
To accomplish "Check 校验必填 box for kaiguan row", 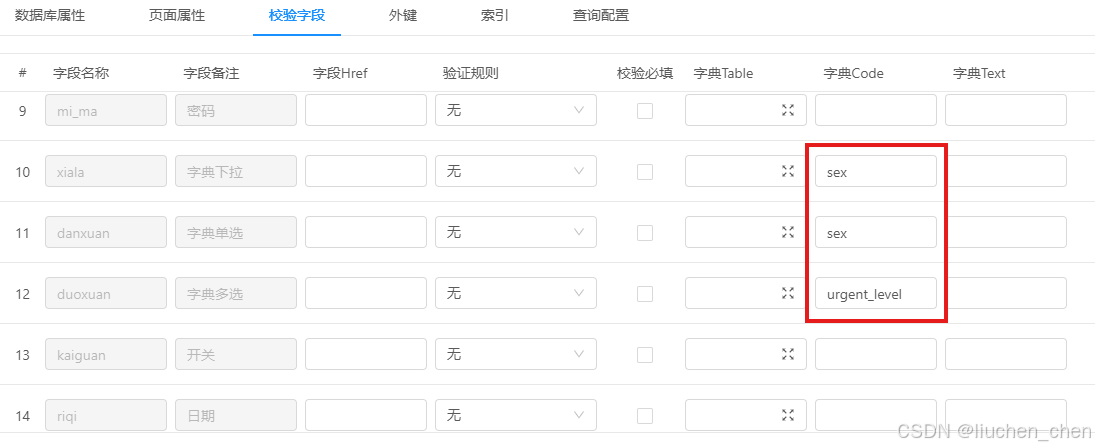I will (x=645, y=354).
